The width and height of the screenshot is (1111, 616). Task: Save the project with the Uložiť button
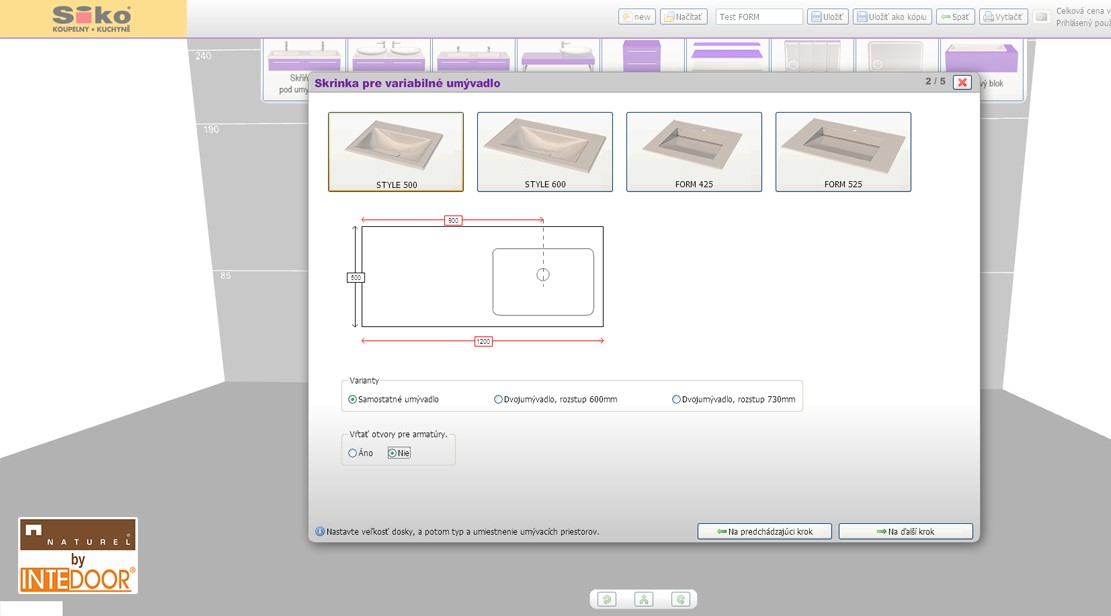[x=828, y=17]
